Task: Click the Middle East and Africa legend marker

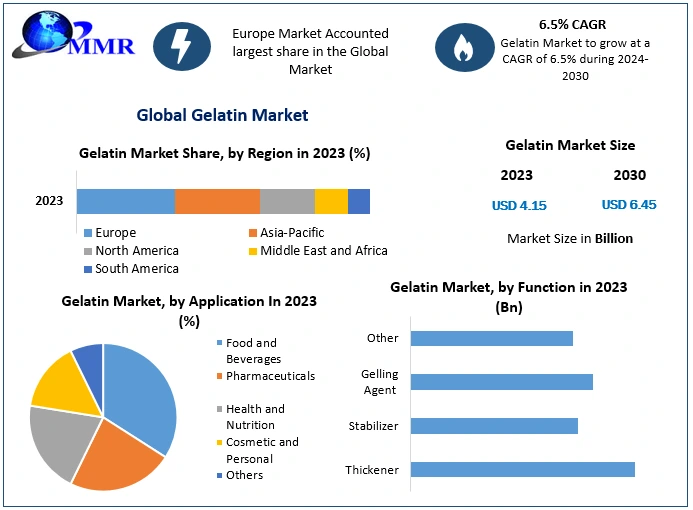Action: click(252, 251)
